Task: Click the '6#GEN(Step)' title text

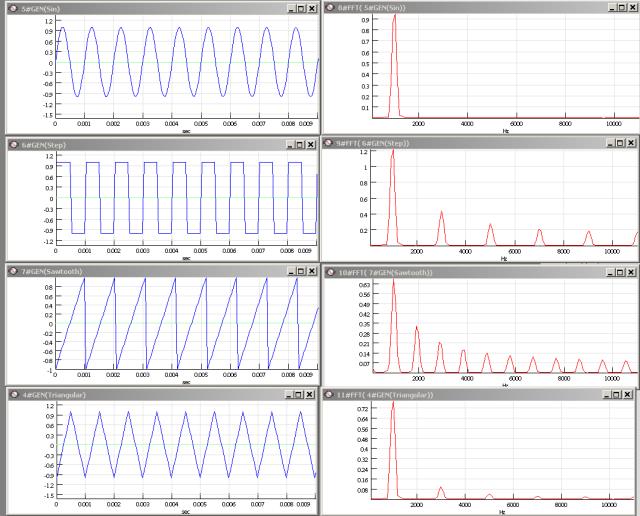Action: 44,145
